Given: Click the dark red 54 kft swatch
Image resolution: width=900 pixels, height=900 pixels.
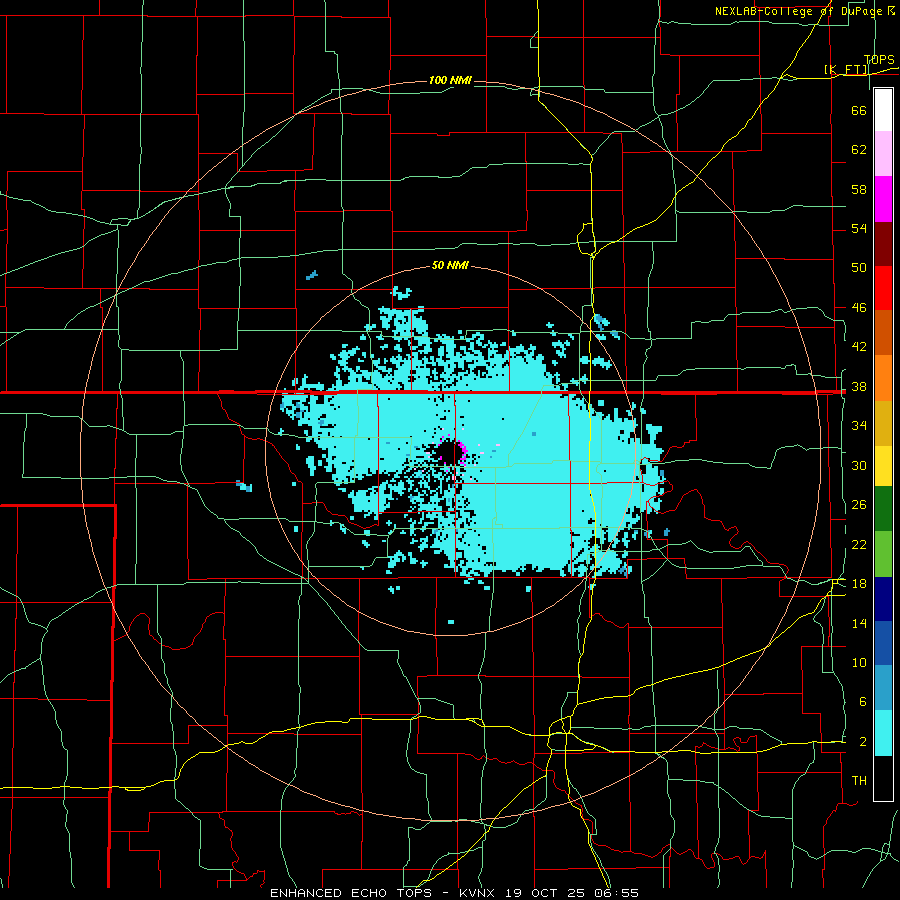Looking at the screenshot, I should tap(883, 244).
